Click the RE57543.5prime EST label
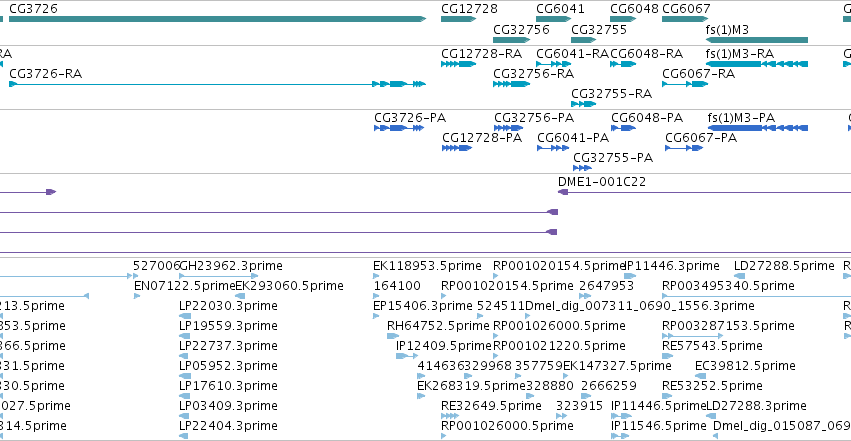The image size is (851, 441). pos(712,346)
